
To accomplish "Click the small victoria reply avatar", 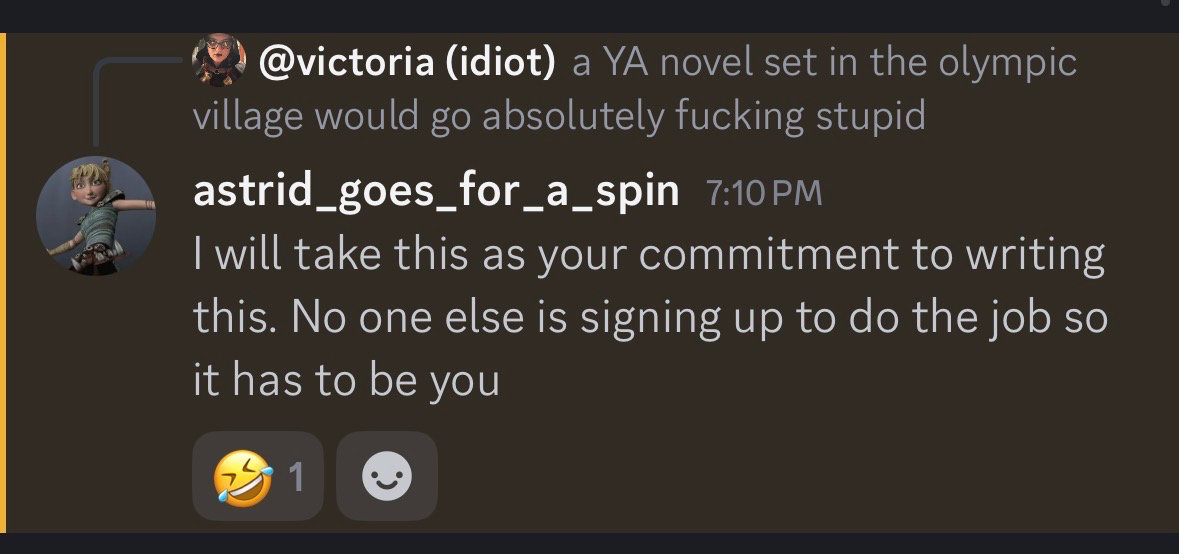I will [219, 60].
